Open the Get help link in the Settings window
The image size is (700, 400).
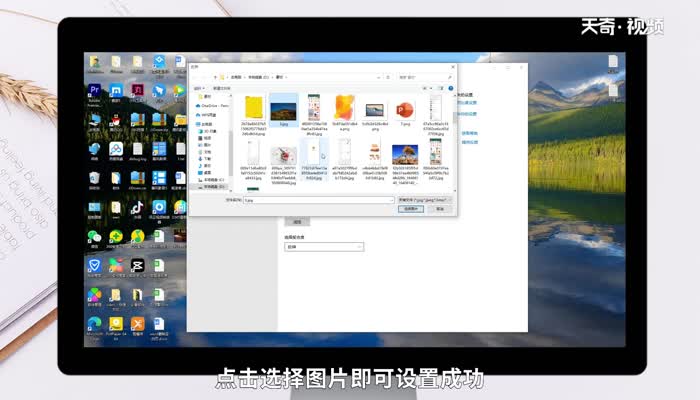(469, 133)
